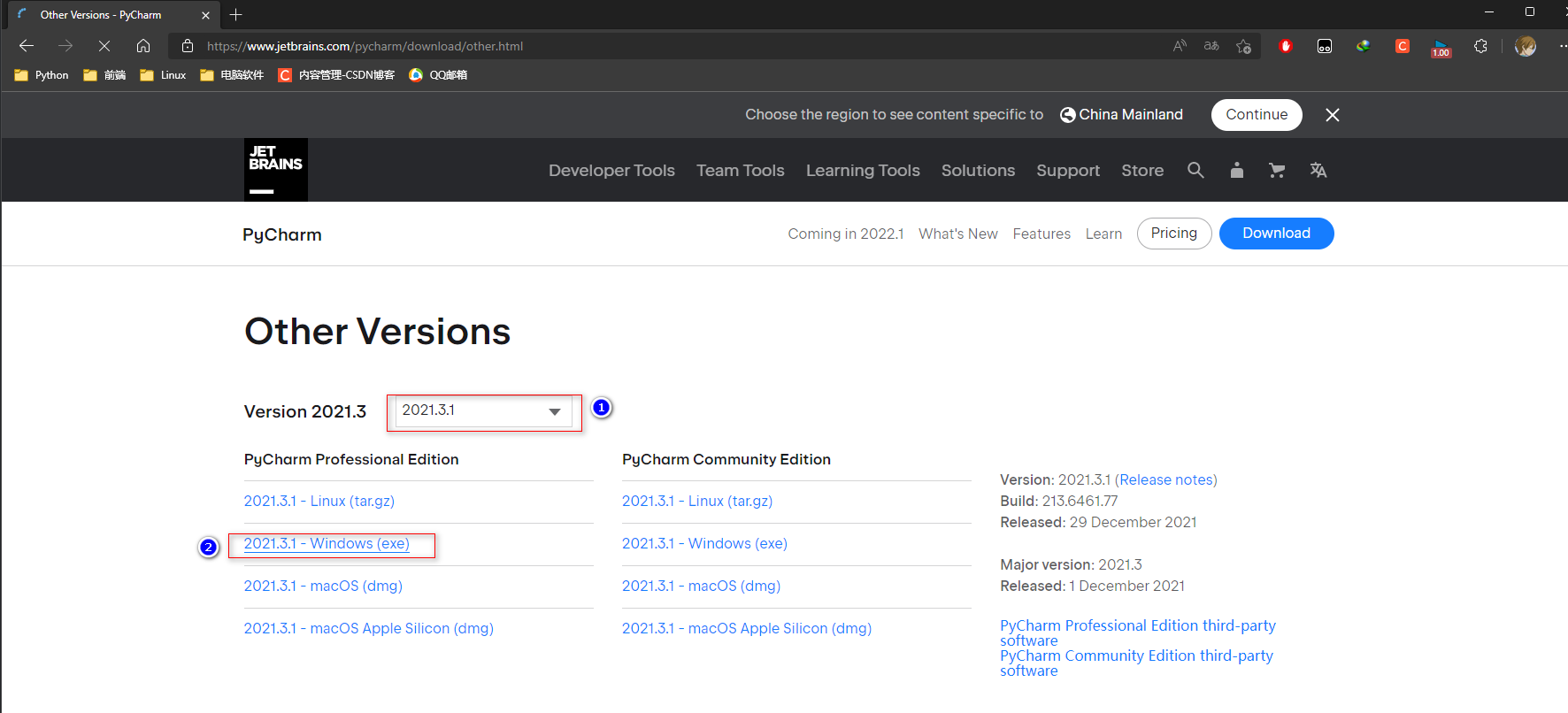Click the red C extension icon
This screenshot has width=1568, height=713.
click(x=1403, y=46)
